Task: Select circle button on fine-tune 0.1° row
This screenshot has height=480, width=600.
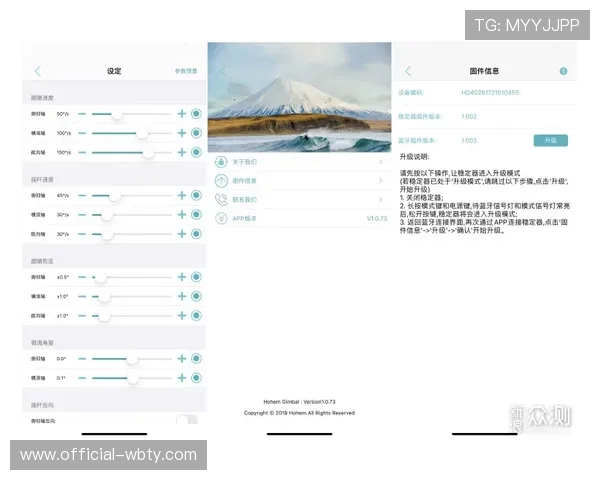Action: click(x=196, y=378)
